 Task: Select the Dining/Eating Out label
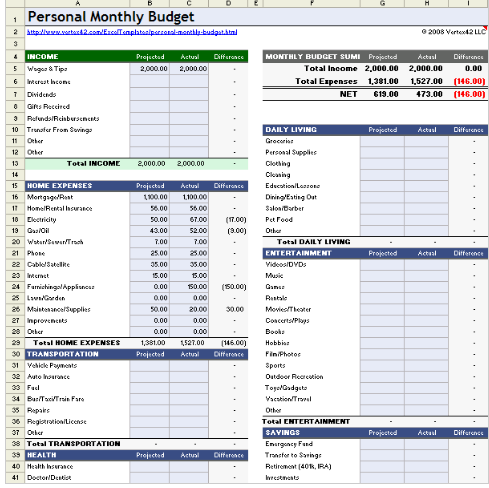point(291,197)
